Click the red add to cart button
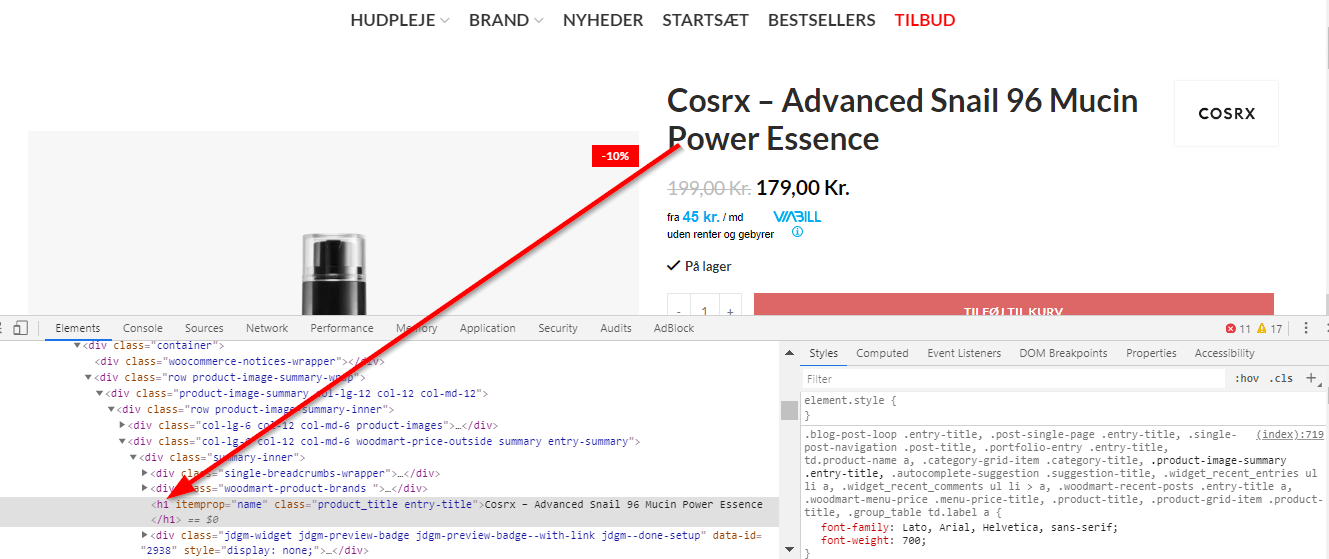Screen dimensions: 1329x559 pyautogui.click(x=1014, y=305)
